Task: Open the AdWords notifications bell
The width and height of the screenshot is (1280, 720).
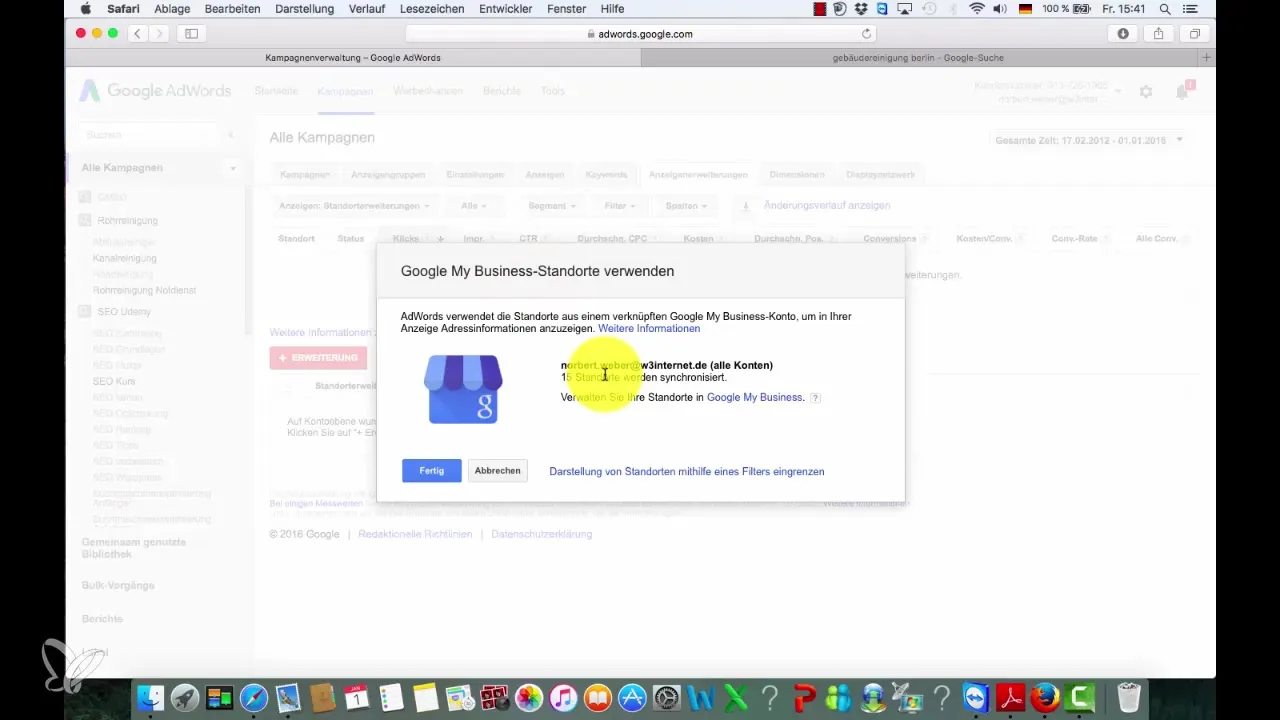Action: coord(1183,92)
